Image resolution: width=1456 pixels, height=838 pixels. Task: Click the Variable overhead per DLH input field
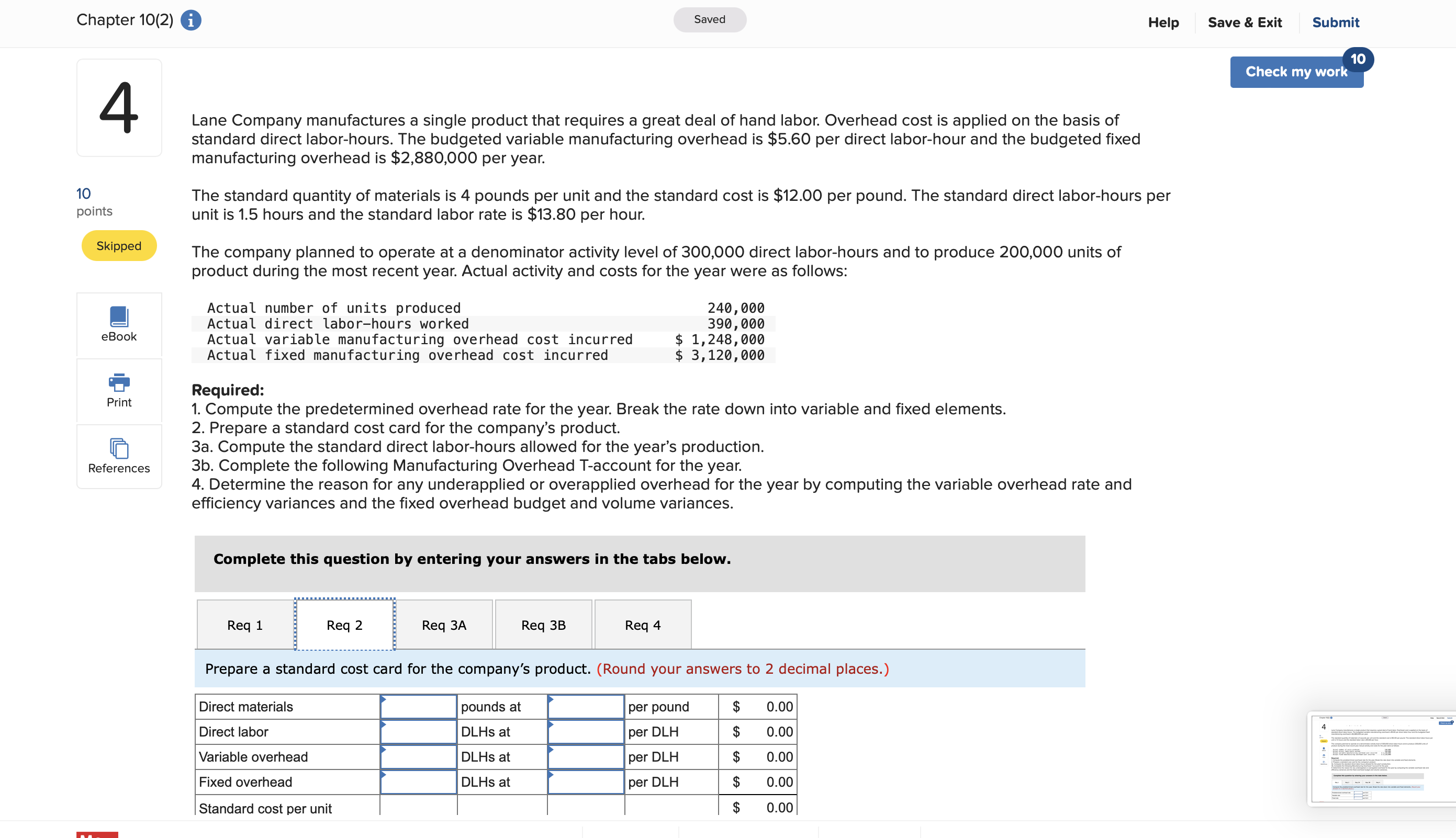coord(586,757)
